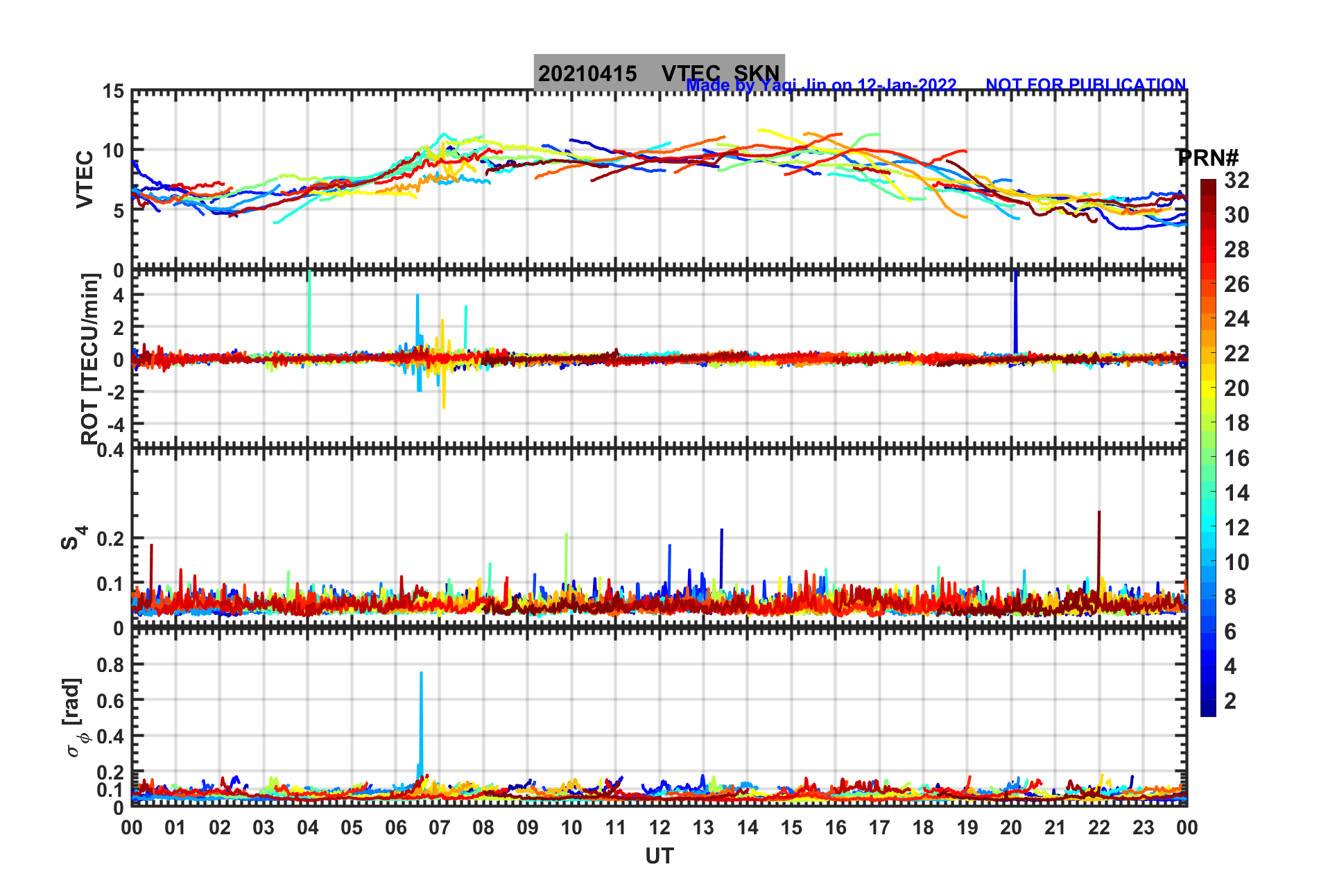
Task: Select the colorbar tick label 2
Action: coord(1230,700)
